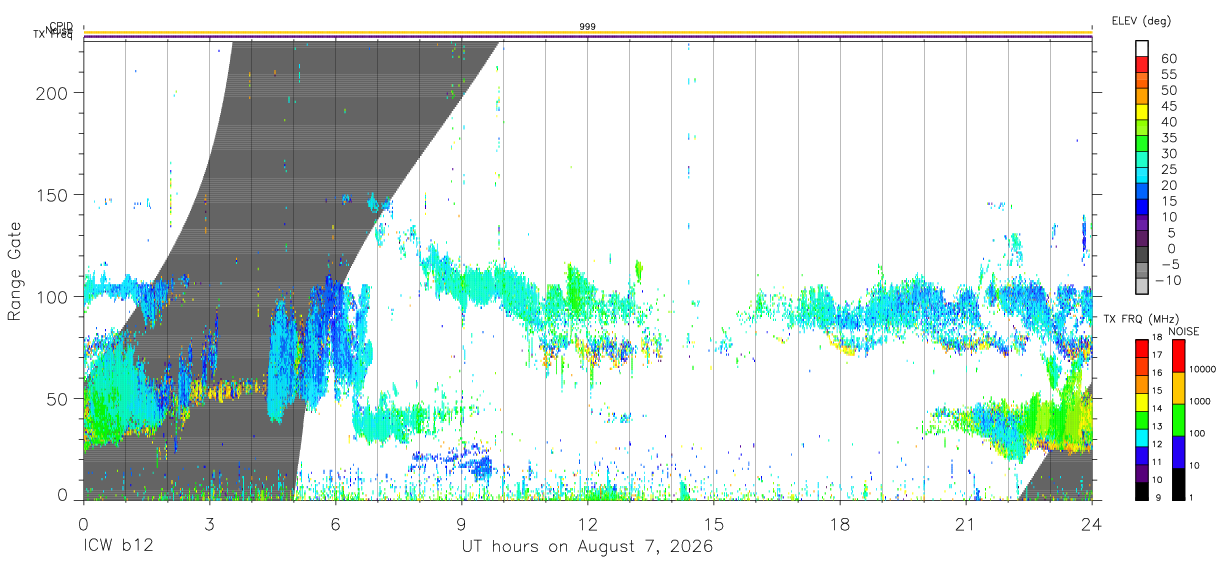Click the red segment of ELEV color bar
Image resolution: width=1228 pixels, height=567 pixels.
[x=1142, y=65]
